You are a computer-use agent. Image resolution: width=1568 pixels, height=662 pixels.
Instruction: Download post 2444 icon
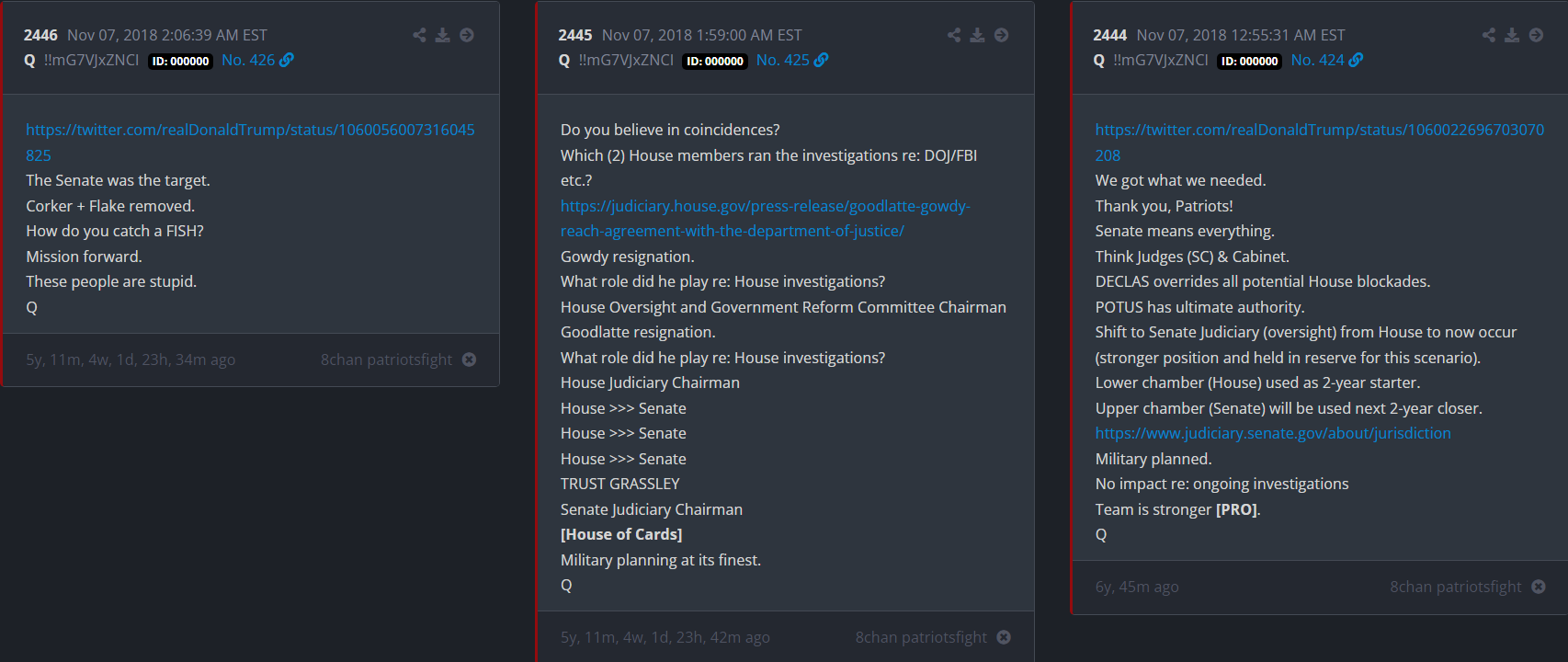[1512, 35]
